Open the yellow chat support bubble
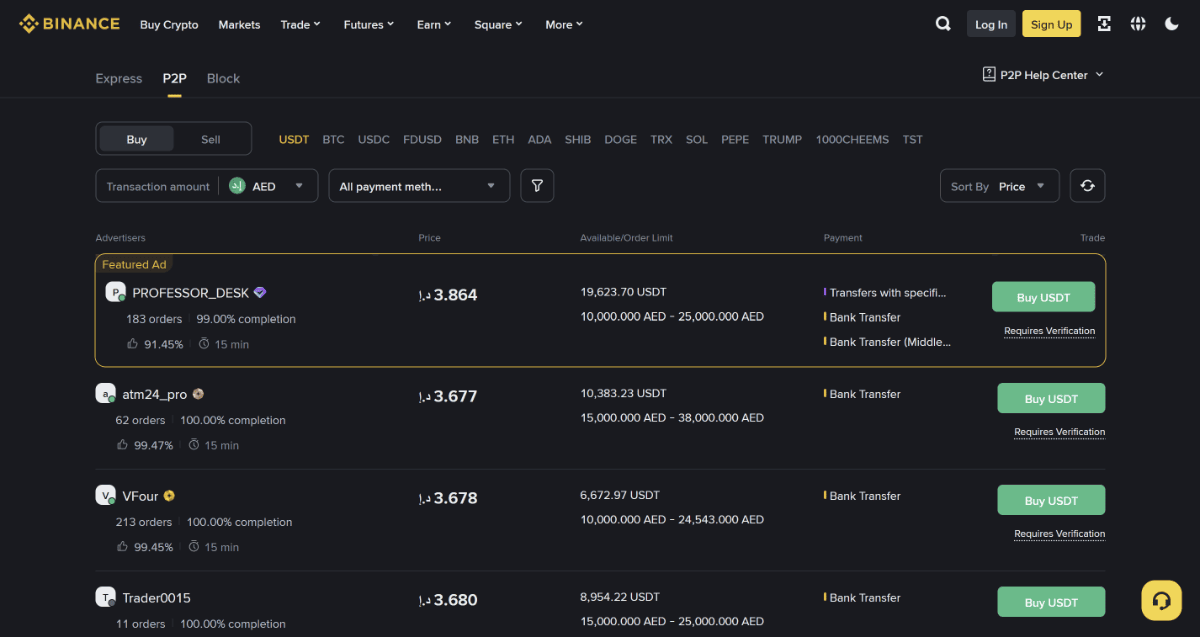This screenshot has width=1200, height=637. (x=1160, y=600)
